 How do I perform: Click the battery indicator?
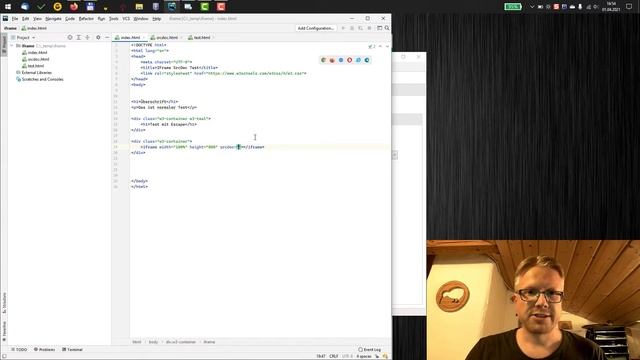pyautogui.click(x=513, y=7)
